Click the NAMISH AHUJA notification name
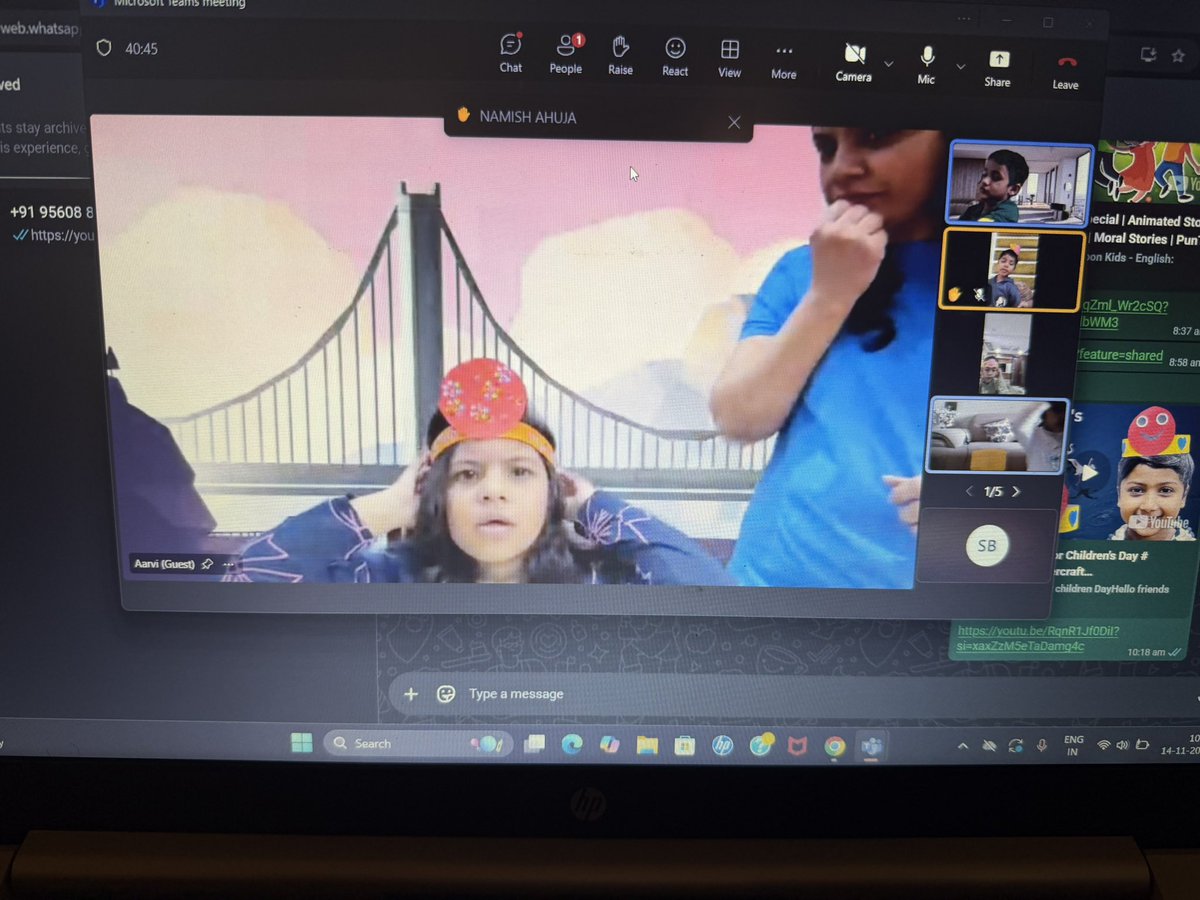Screen dimensions: 1200x900 527,117
